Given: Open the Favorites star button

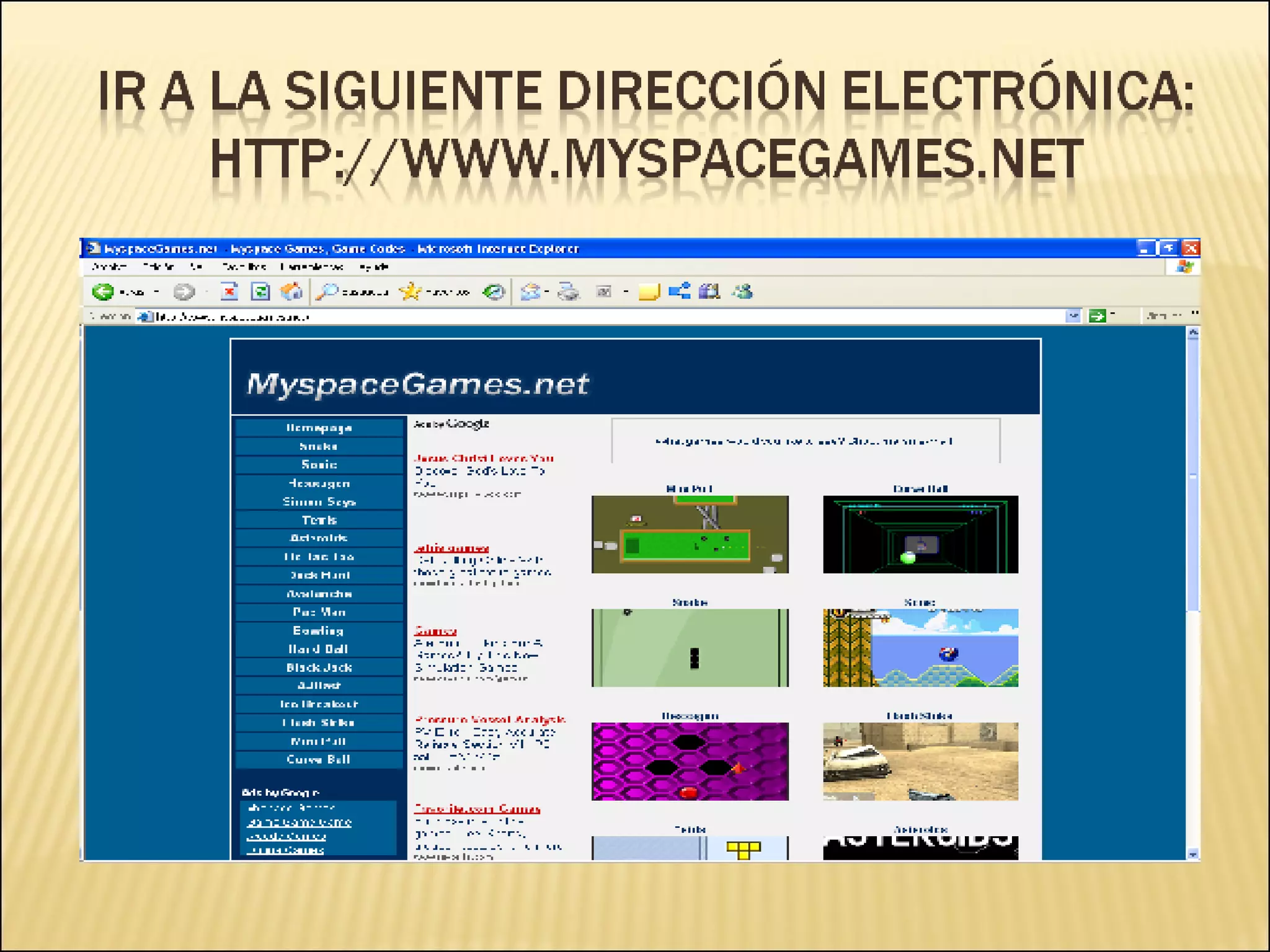Looking at the screenshot, I should pyautogui.click(x=410, y=291).
